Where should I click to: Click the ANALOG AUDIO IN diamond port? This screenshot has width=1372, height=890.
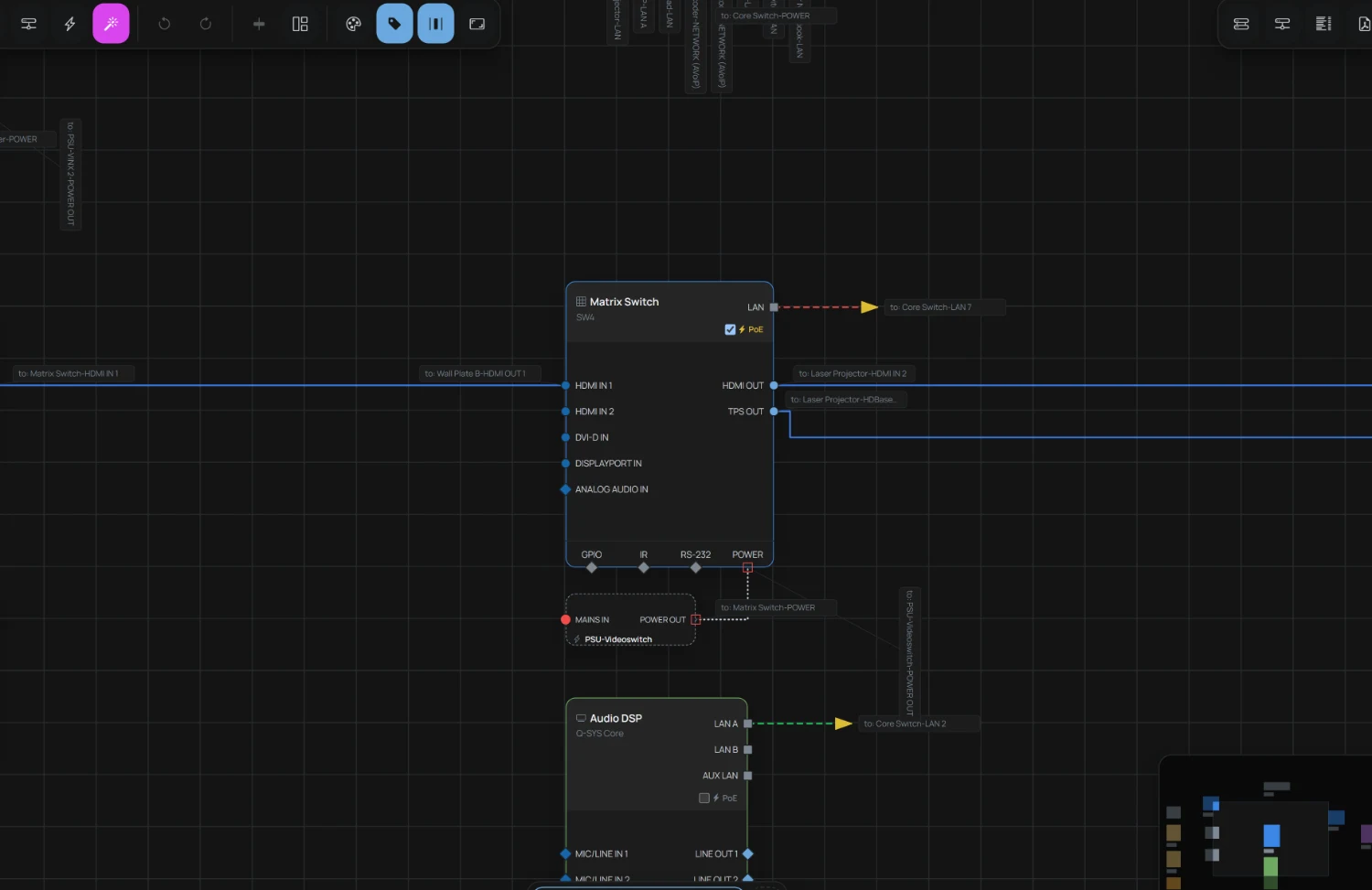[x=565, y=489]
